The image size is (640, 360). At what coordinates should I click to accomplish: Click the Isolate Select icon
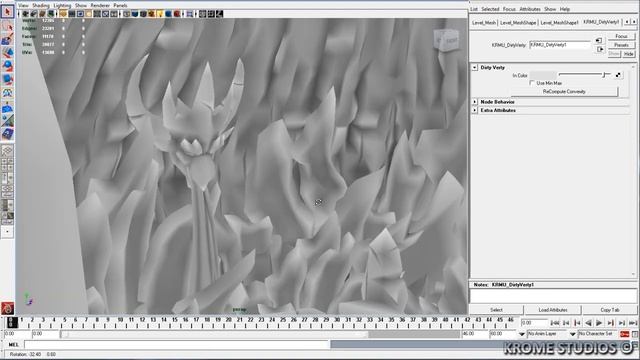click(x=190, y=14)
